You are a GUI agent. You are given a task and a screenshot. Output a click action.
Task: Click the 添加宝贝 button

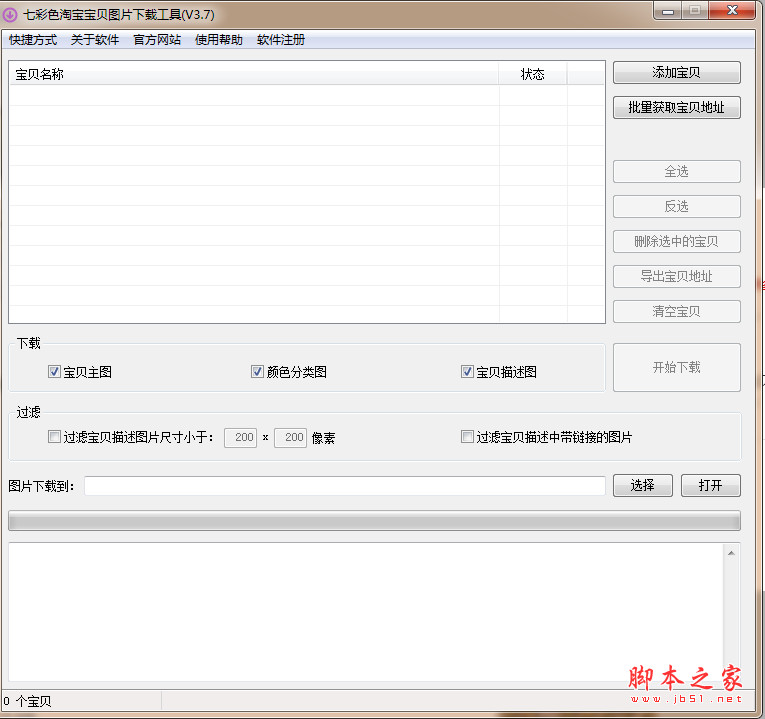tap(677, 73)
